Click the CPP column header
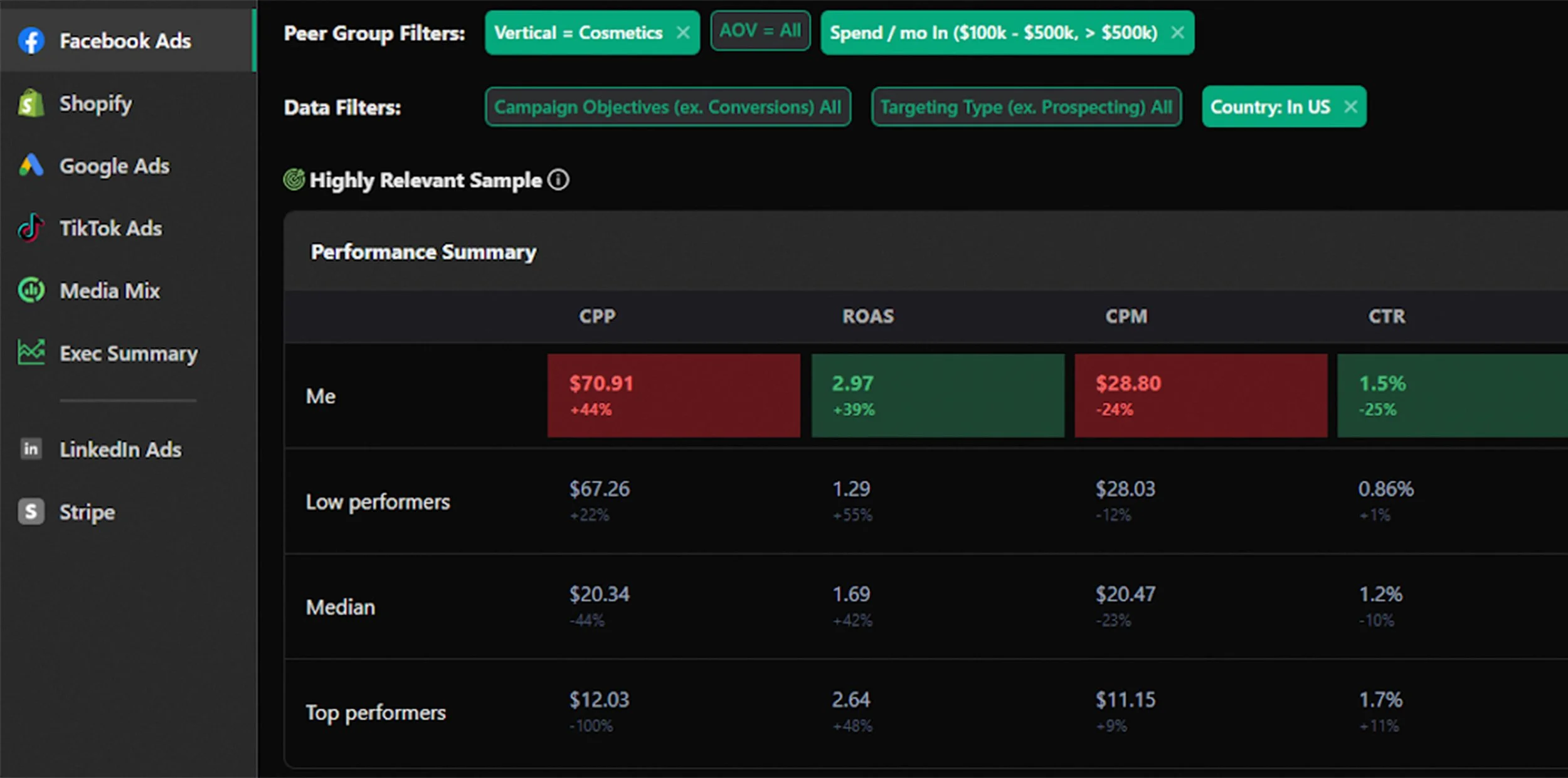 click(x=597, y=316)
